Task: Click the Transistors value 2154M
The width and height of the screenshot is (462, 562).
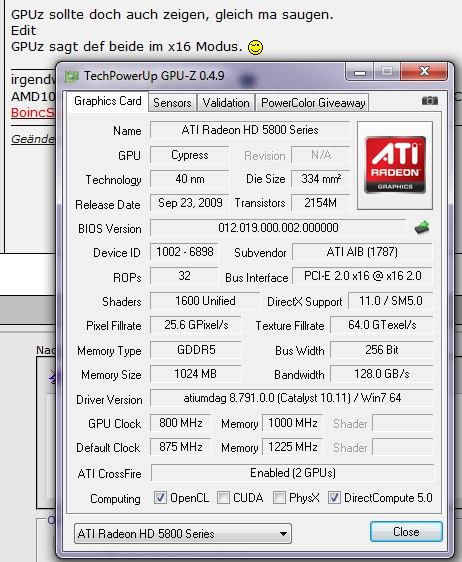Action: [320, 203]
